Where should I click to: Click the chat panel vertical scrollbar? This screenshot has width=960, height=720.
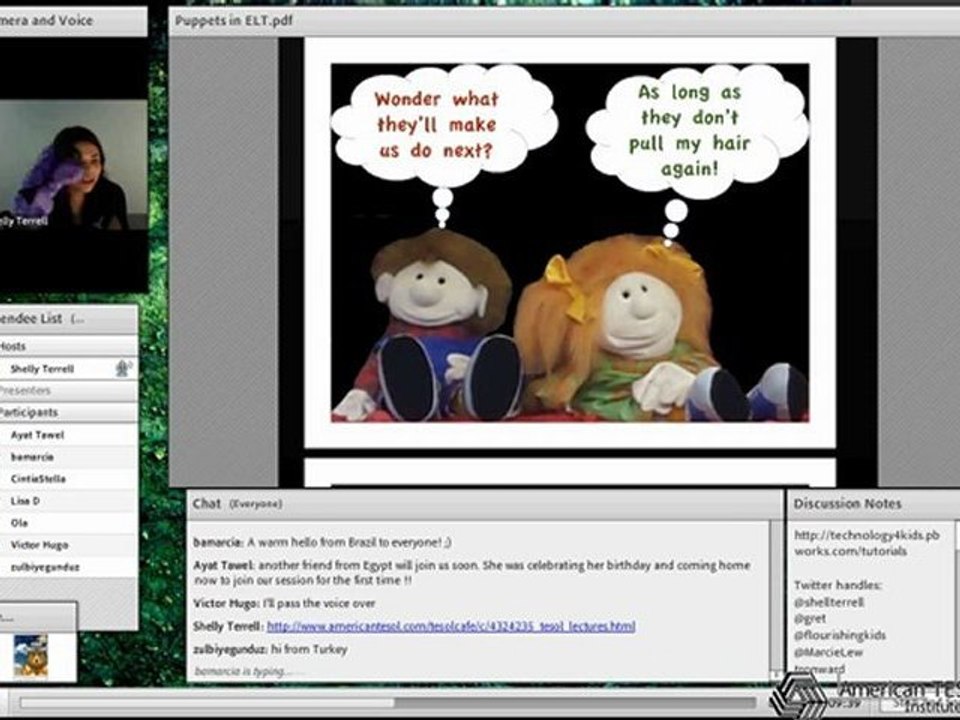coord(776,600)
